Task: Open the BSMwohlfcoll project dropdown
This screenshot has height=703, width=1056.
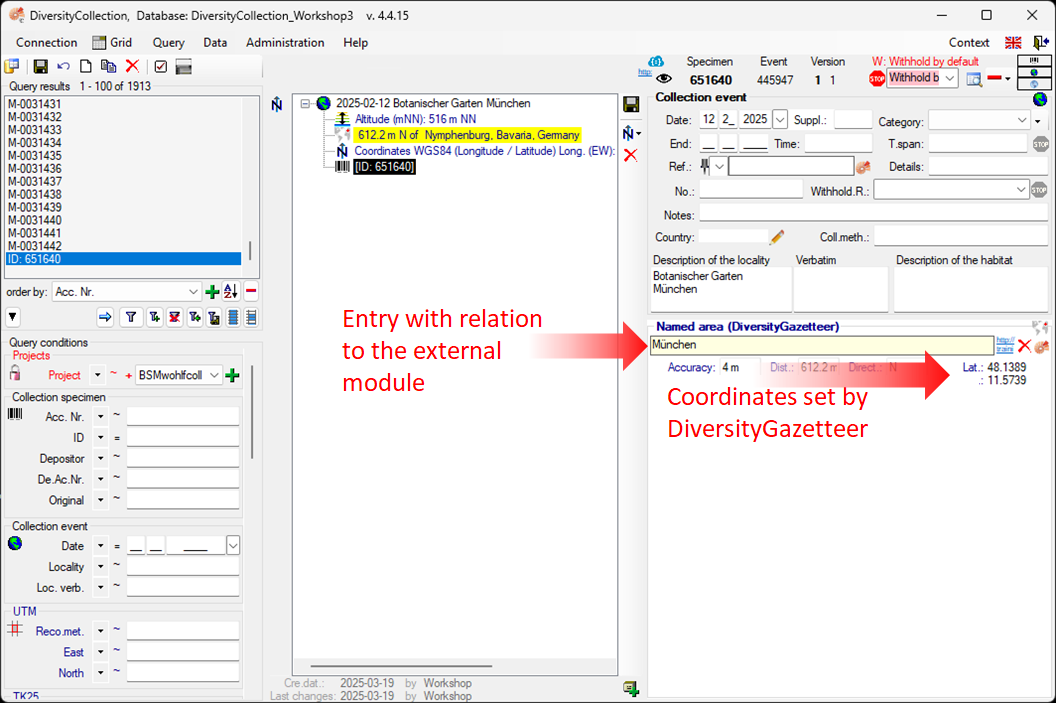Action: click(214, 375)
